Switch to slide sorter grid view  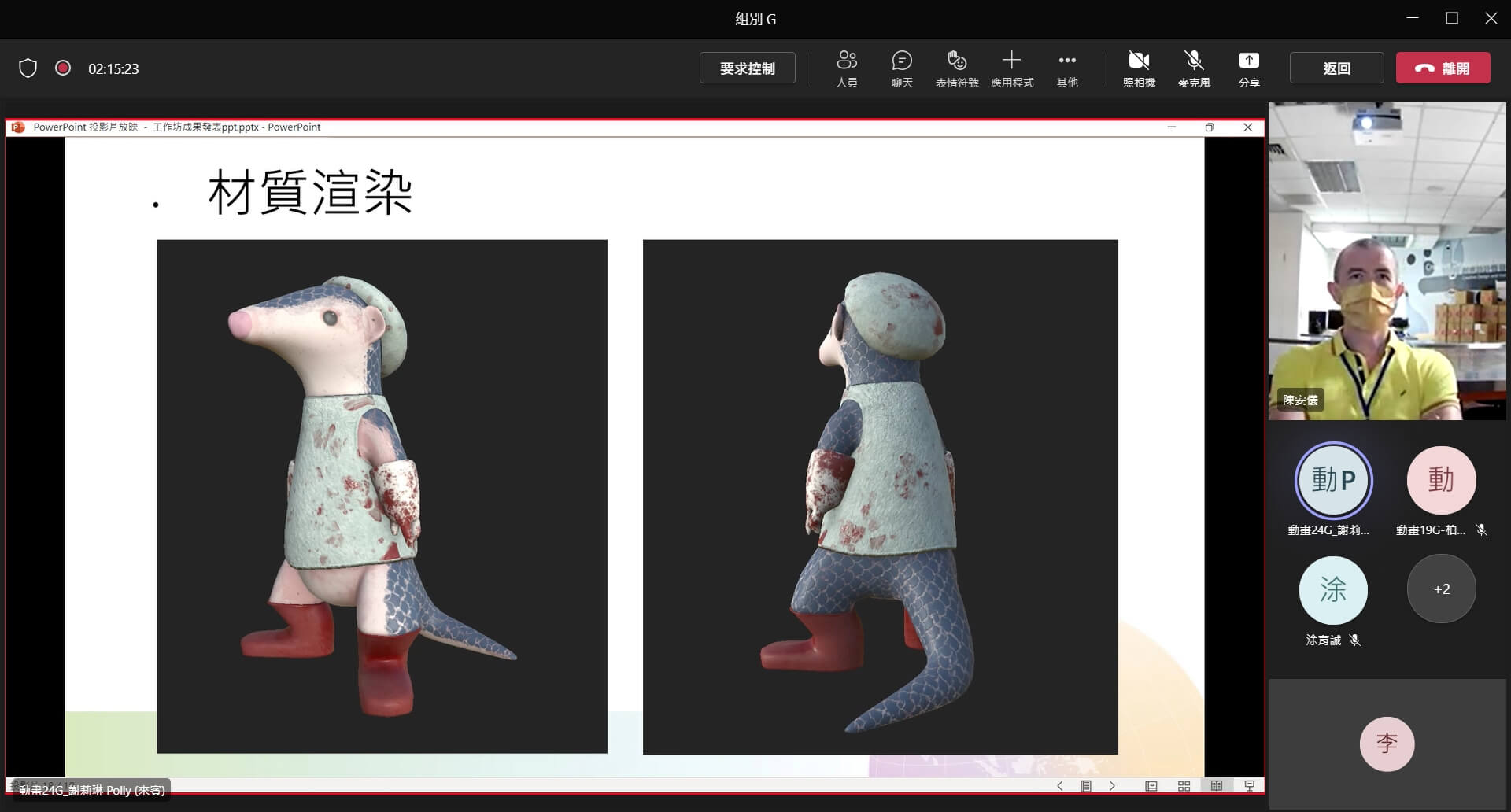1184,786
